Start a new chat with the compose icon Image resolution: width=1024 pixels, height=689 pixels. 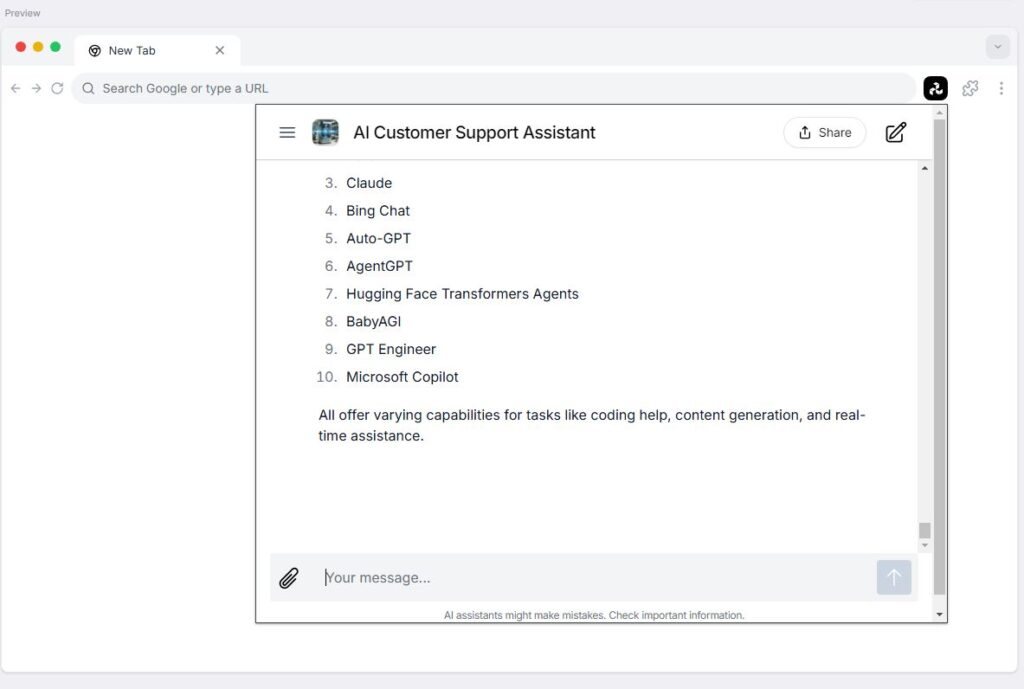[x=896, y=132]
